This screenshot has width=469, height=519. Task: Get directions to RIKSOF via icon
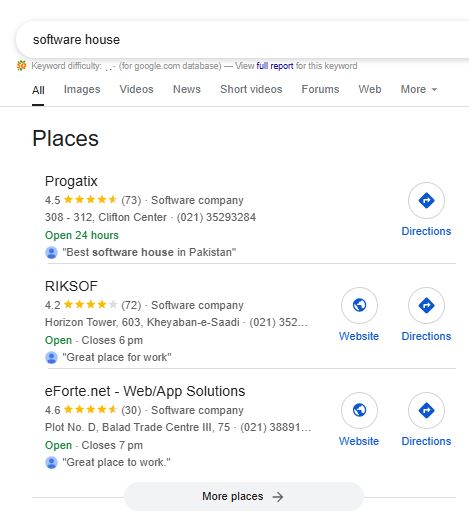426,305
